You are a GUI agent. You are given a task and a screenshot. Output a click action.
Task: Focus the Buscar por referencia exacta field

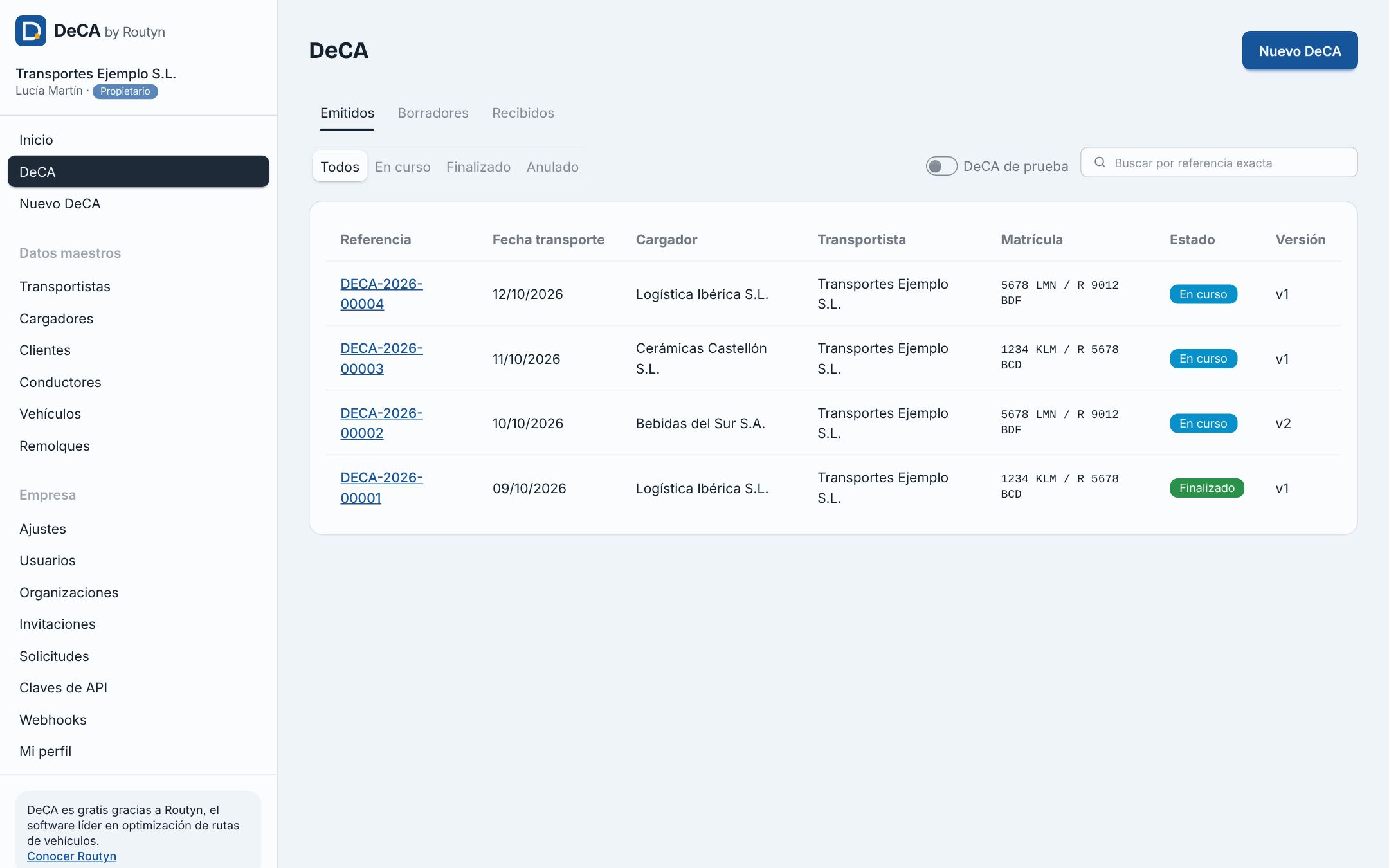click(1219, 163)
